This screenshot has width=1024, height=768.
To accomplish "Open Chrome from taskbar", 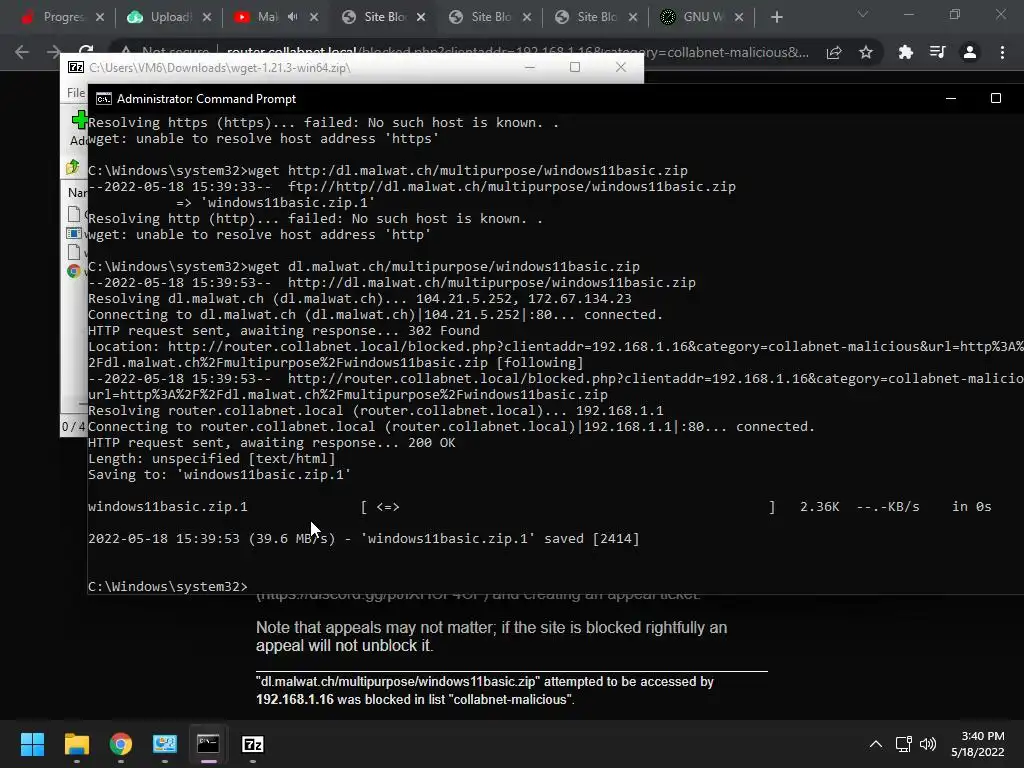I will [121, 744].
